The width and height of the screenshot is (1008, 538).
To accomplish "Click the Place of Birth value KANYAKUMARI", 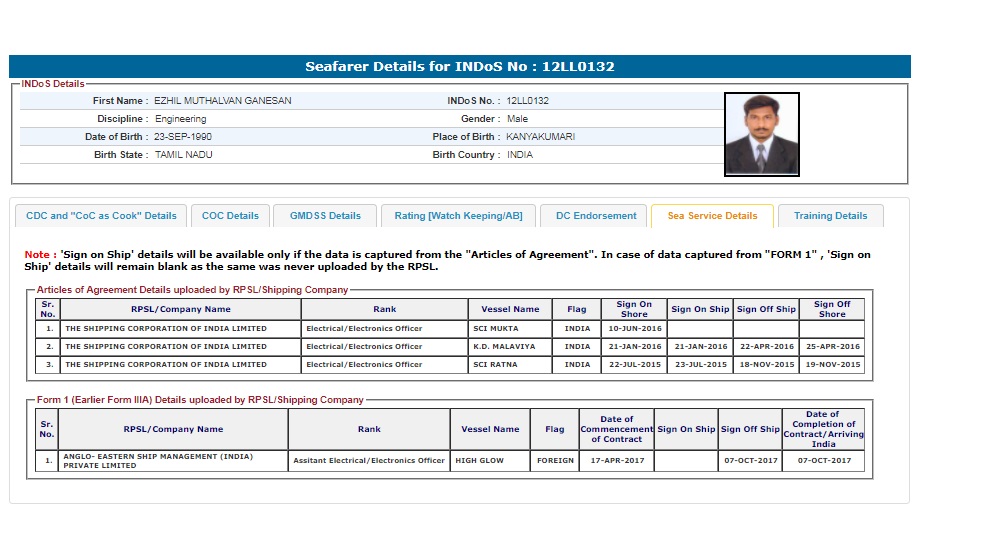I will [x=540, y=137].
